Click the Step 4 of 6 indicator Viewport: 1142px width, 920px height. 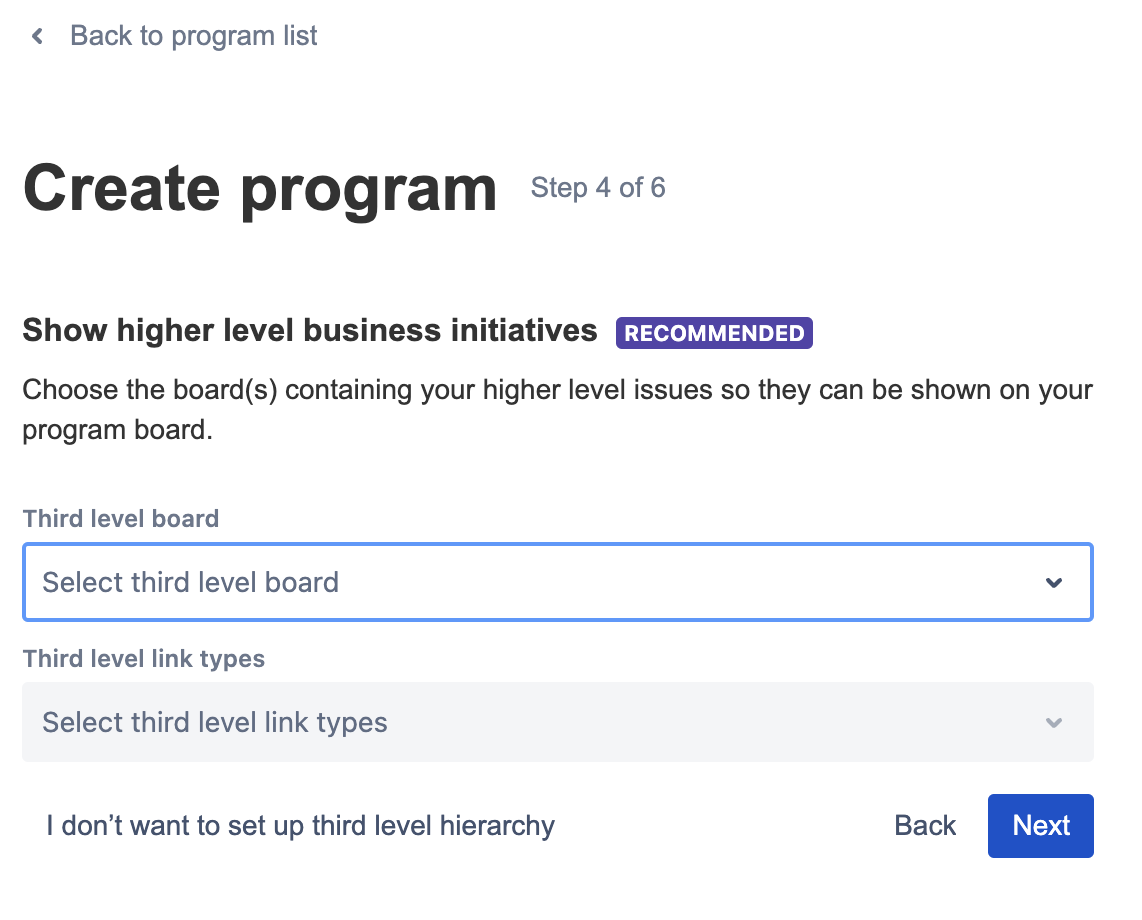[x=598, y=188]
